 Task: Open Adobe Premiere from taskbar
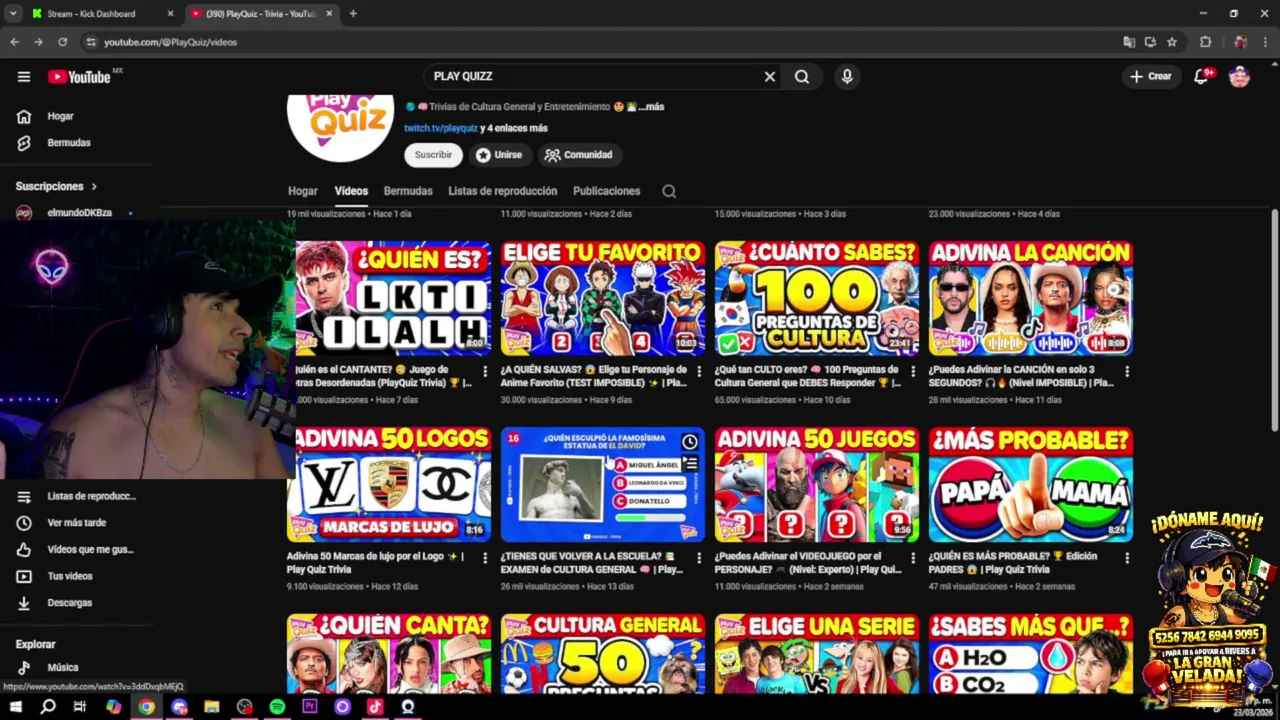pos(310,706)
